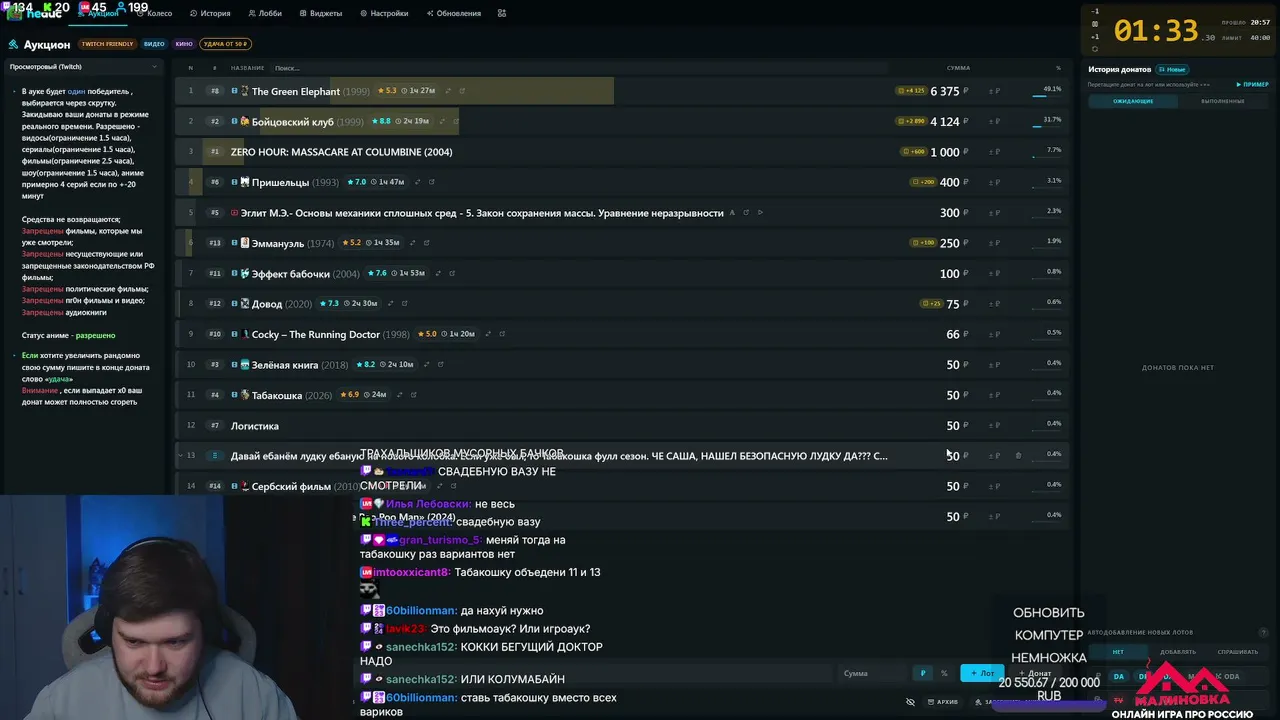Click the expand arrows icon in the Табакошка row
This screenshot has width=1280, height=720.
[x=399, y=395]
